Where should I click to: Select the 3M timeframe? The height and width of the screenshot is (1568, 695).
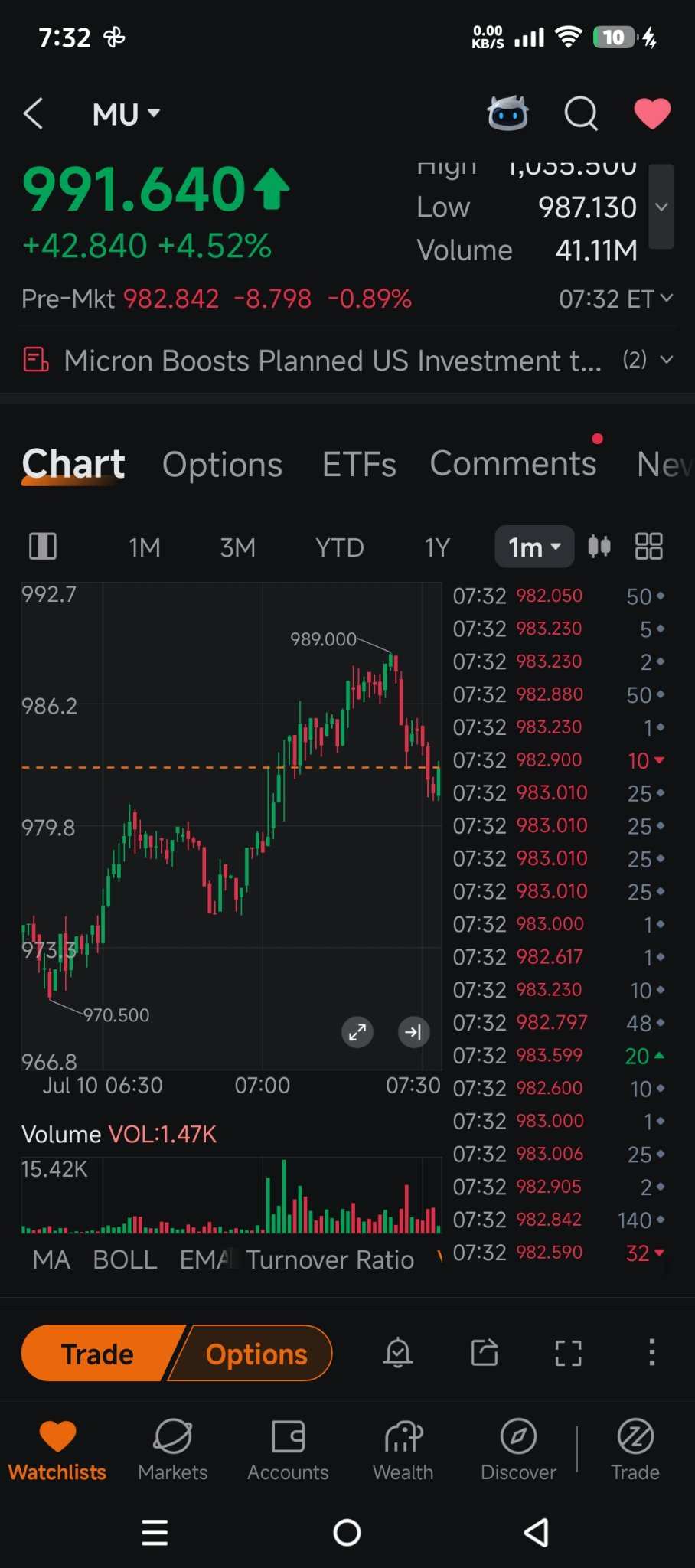tap(237, 547)
